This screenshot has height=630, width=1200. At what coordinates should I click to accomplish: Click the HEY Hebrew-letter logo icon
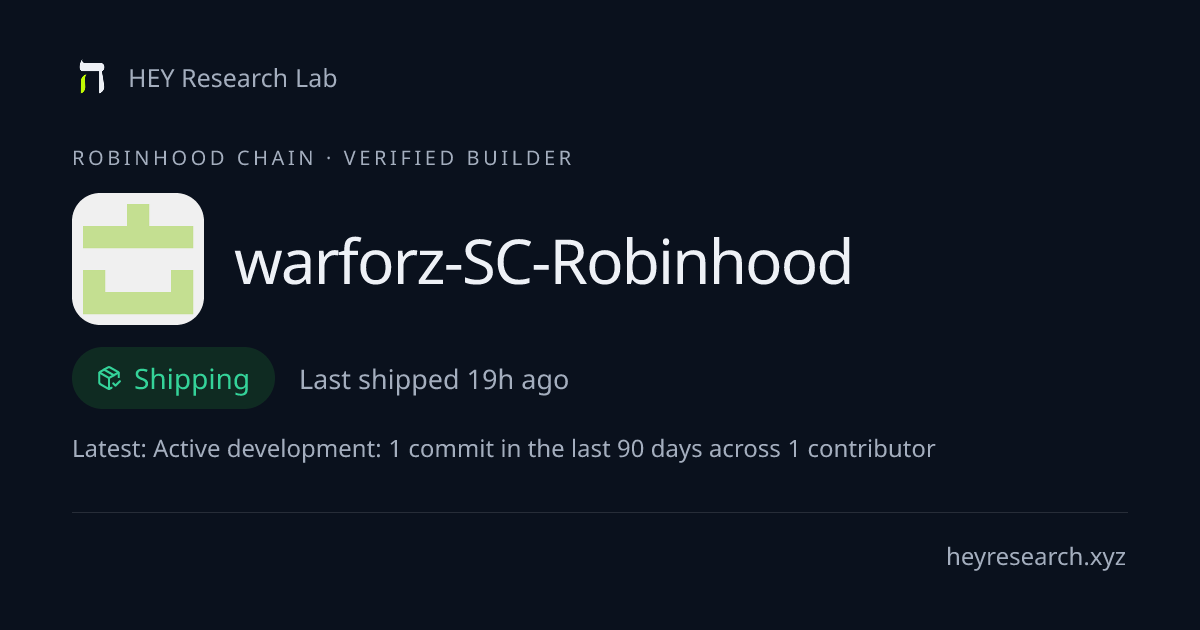92,78
